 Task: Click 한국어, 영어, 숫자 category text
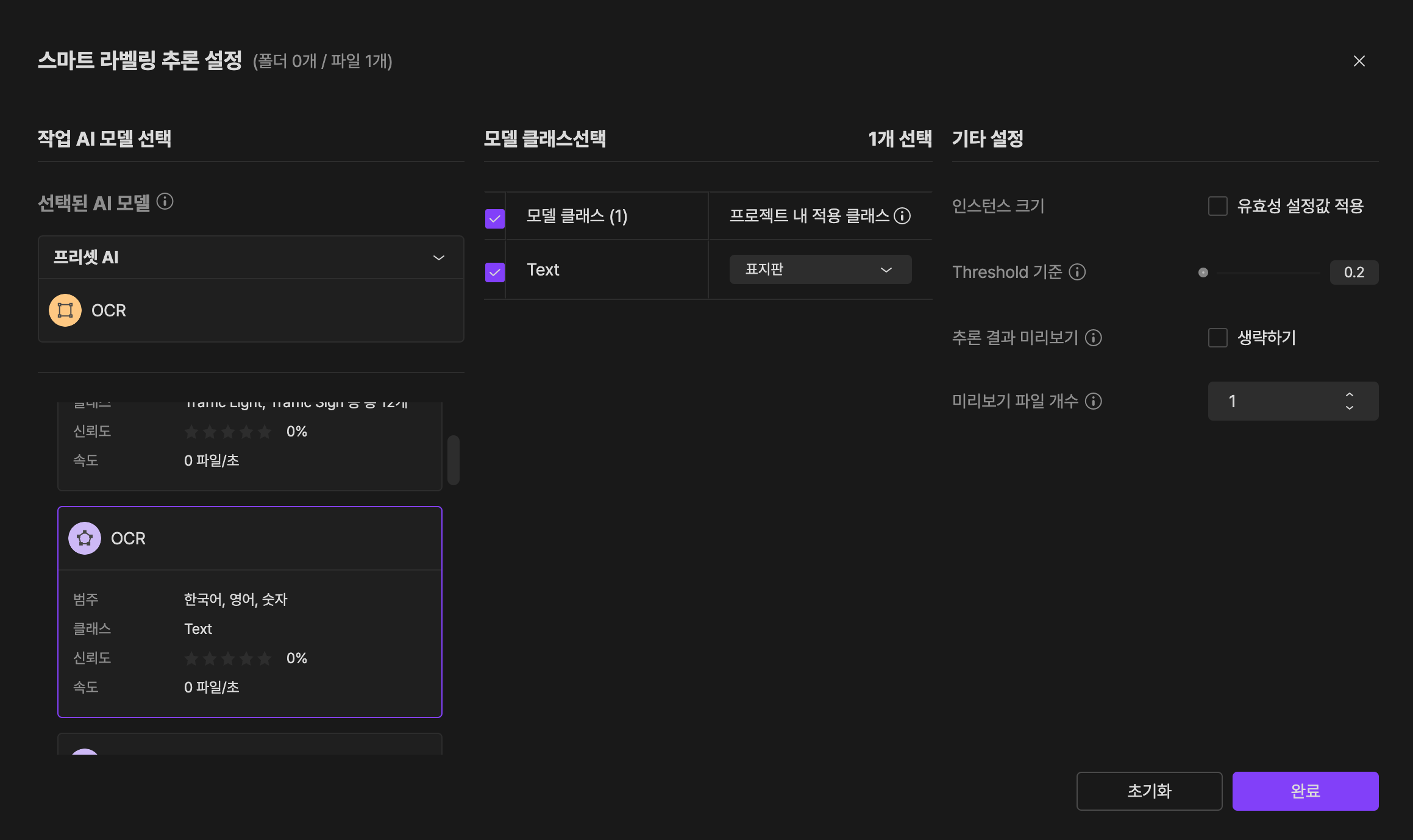tap(235, 599)
